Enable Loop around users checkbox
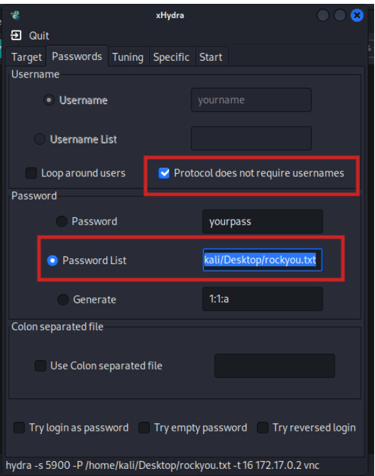Screen dimensions: 375x476 (x=31, y=173)
